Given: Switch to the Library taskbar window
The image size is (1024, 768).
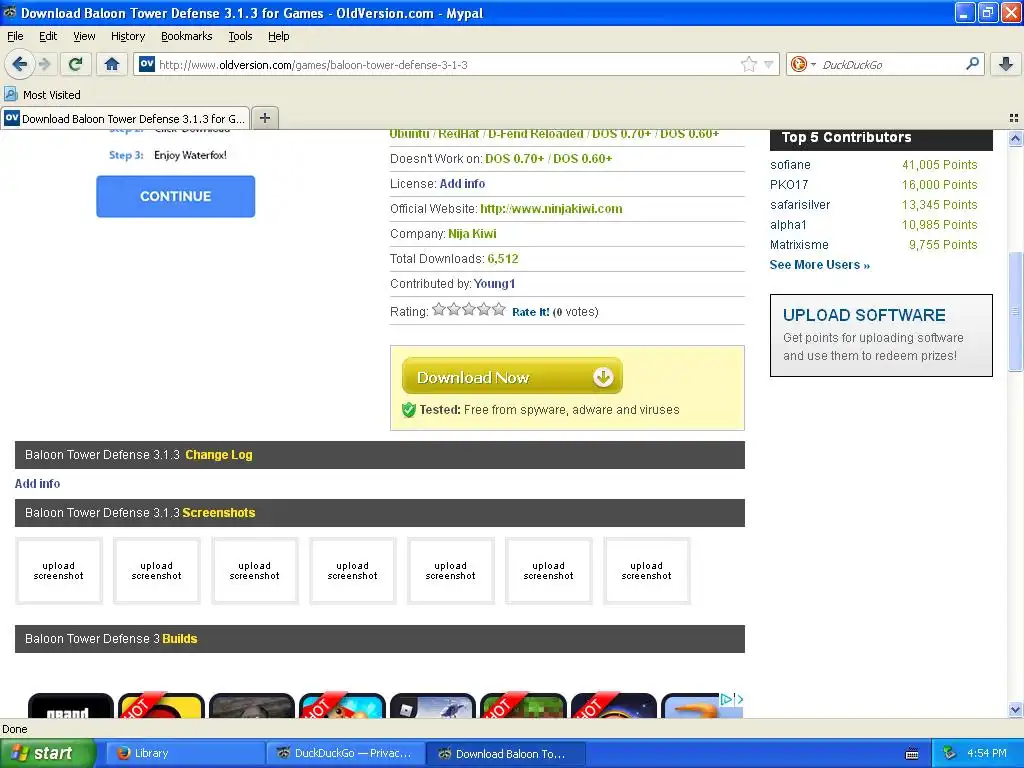Looking at the screenshot, I should tap(185, 754).
